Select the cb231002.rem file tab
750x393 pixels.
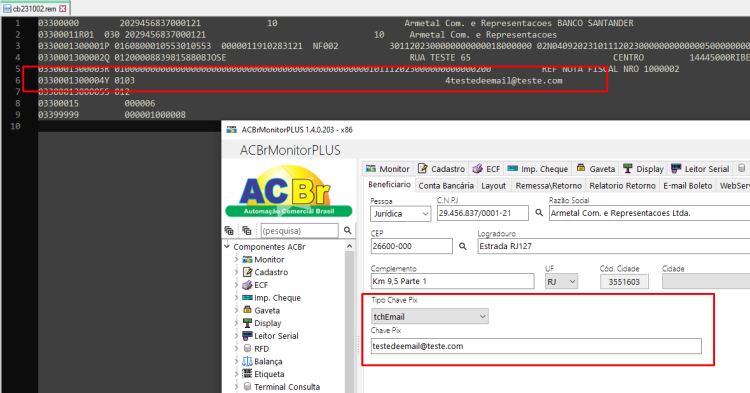[x=35, y=9]
